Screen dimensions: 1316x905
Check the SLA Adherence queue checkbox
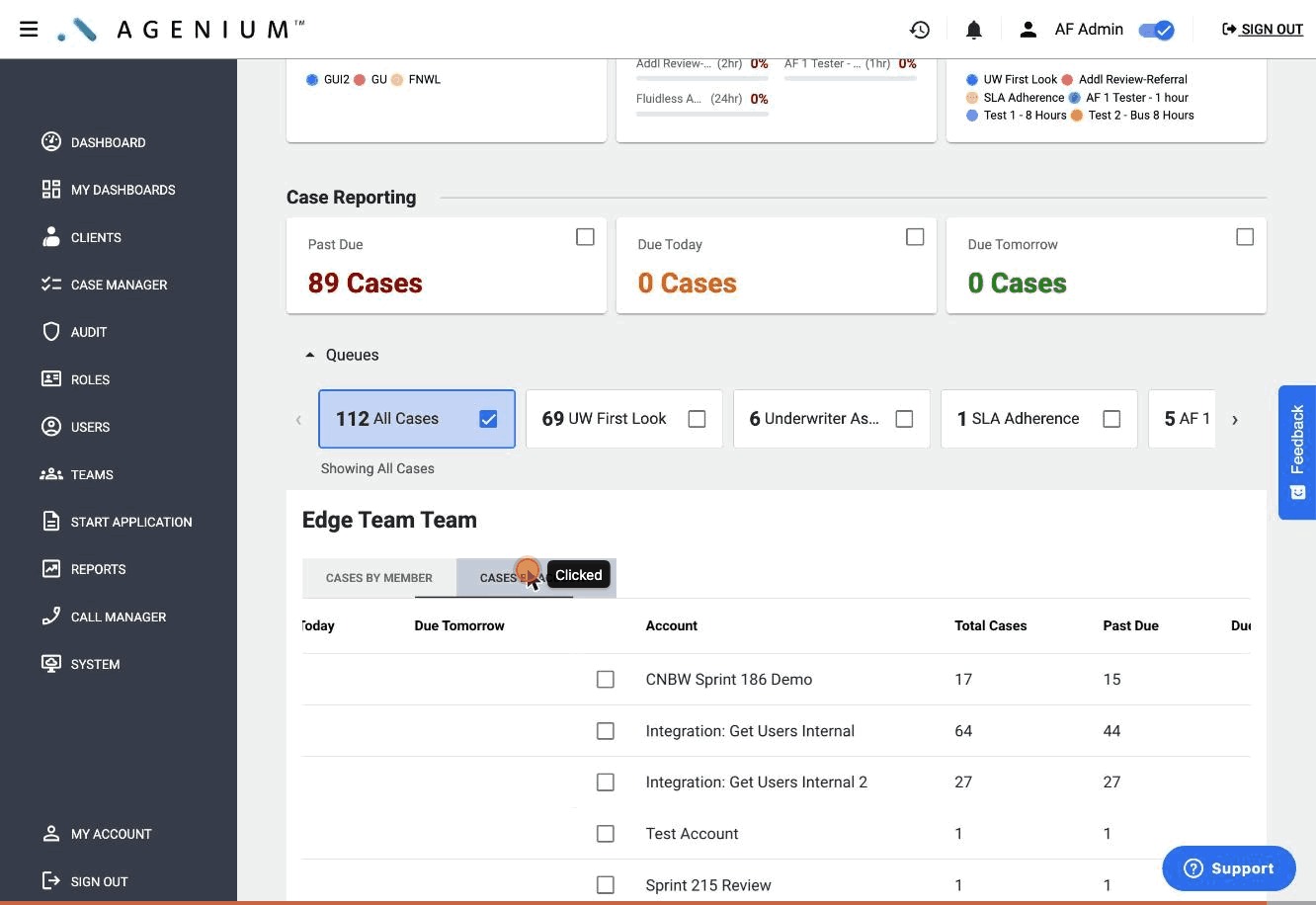point(1111,419)
